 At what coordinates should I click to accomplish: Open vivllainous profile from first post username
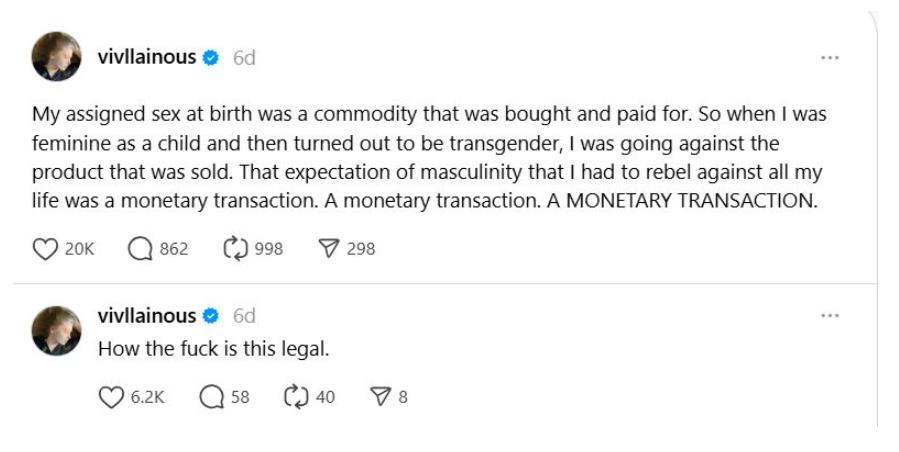click(x=146, y=58)
